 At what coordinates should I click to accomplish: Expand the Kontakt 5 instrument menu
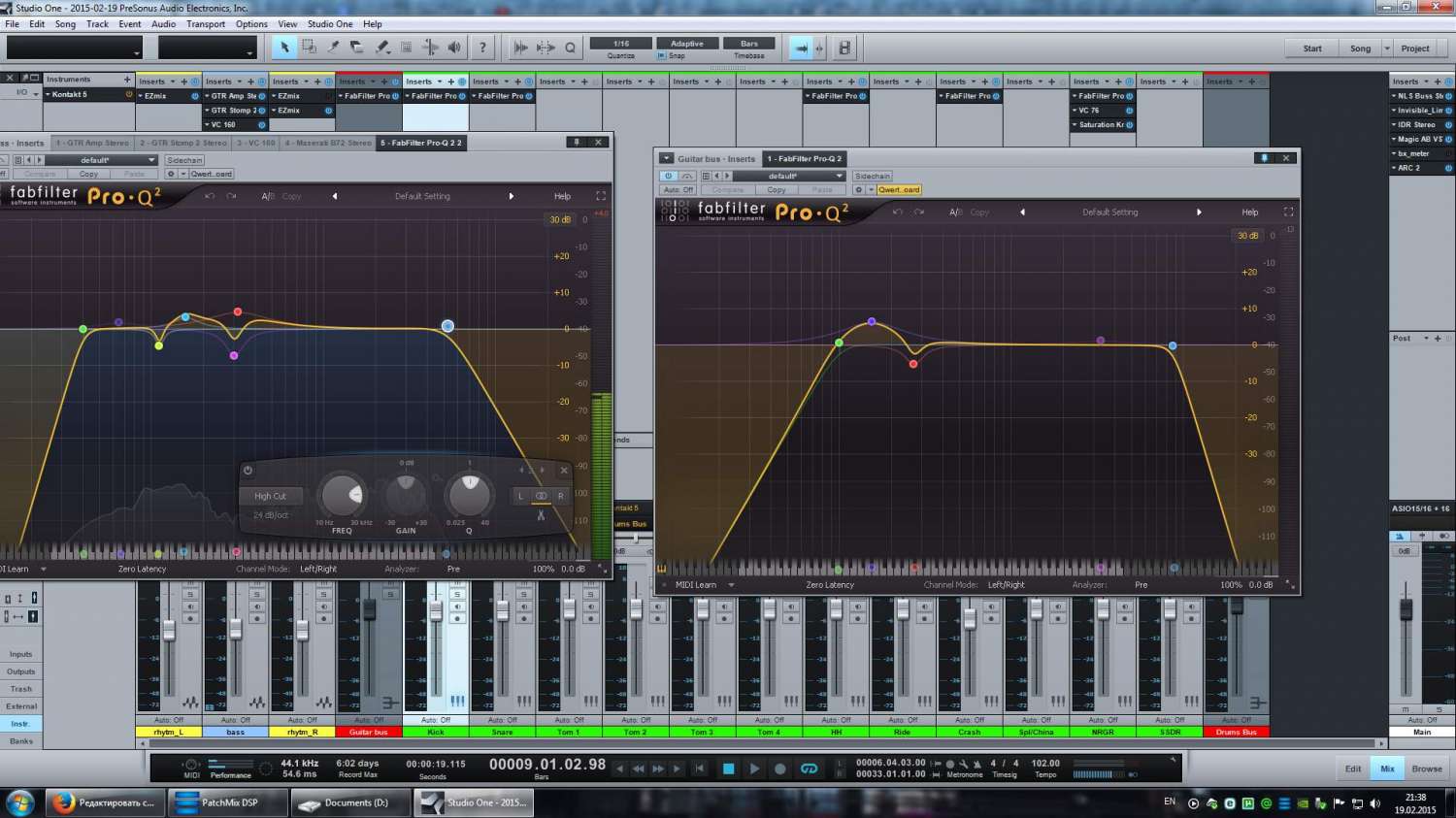click(48, 95)
